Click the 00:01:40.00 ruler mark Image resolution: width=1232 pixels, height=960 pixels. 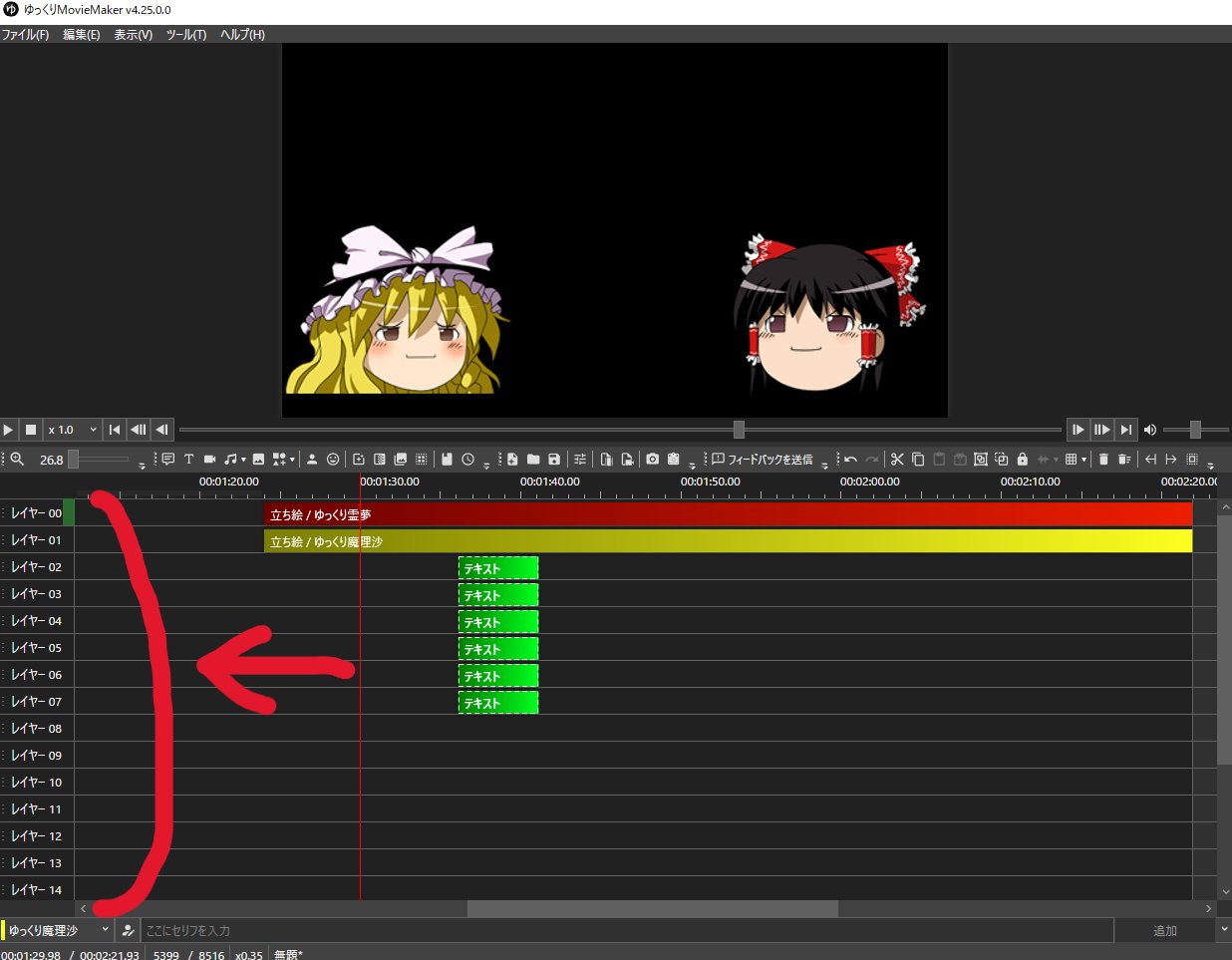pyautogui.click(x=549, y=481)
